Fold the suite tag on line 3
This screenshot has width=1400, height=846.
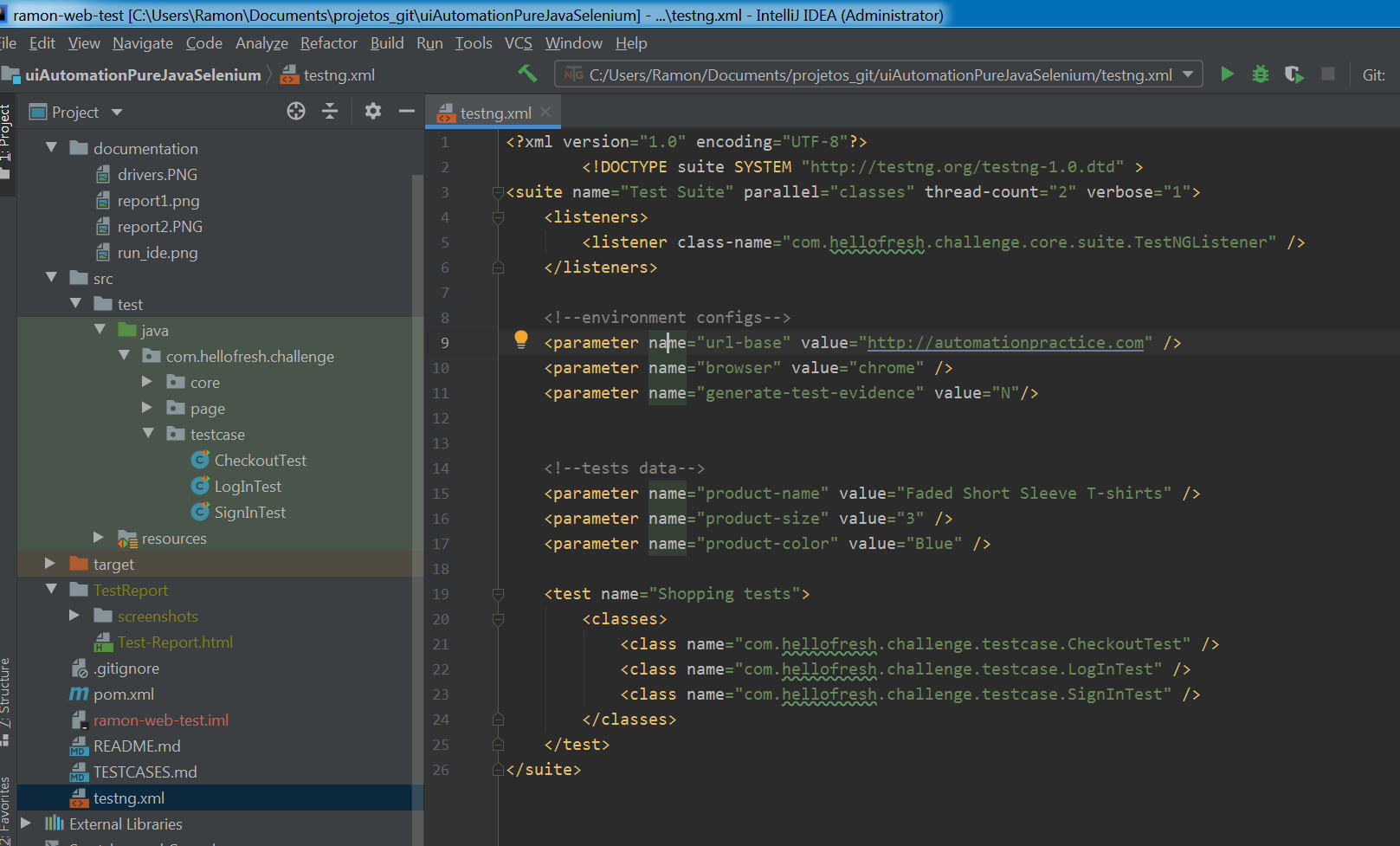pyautogui.click(x=498, y=192)
